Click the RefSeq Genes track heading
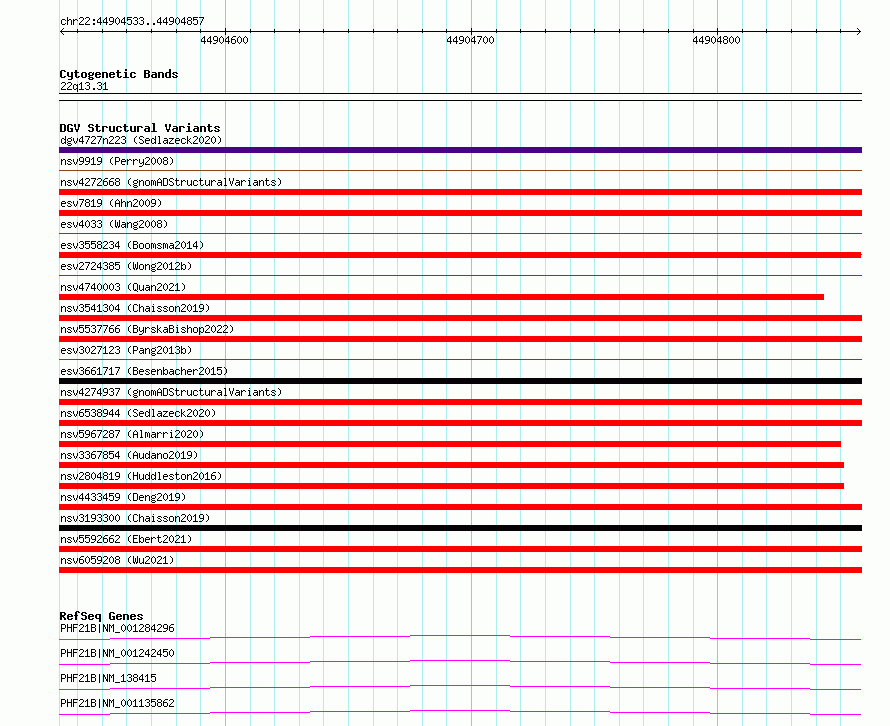Image resolution: width=890 pixels, height=726 pixels. 101,616
